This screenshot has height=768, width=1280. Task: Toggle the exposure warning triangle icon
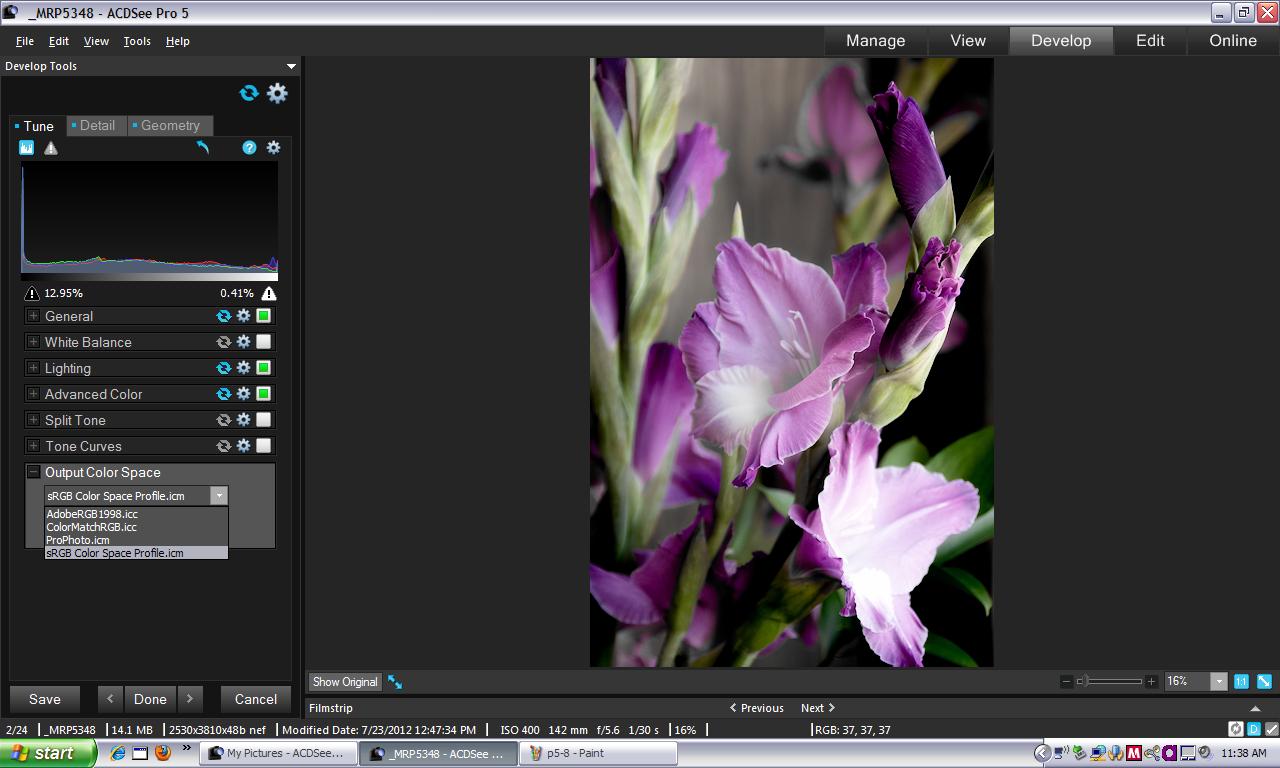pos(51,148)
